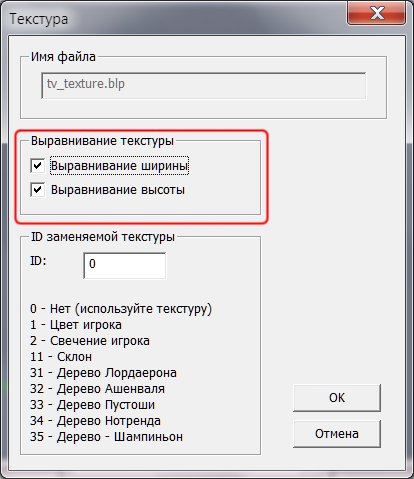The image size is (414, 479).
Task: Close the Текстура dialog with the X button
Action: pyautogui.click(x=376, y=13)
